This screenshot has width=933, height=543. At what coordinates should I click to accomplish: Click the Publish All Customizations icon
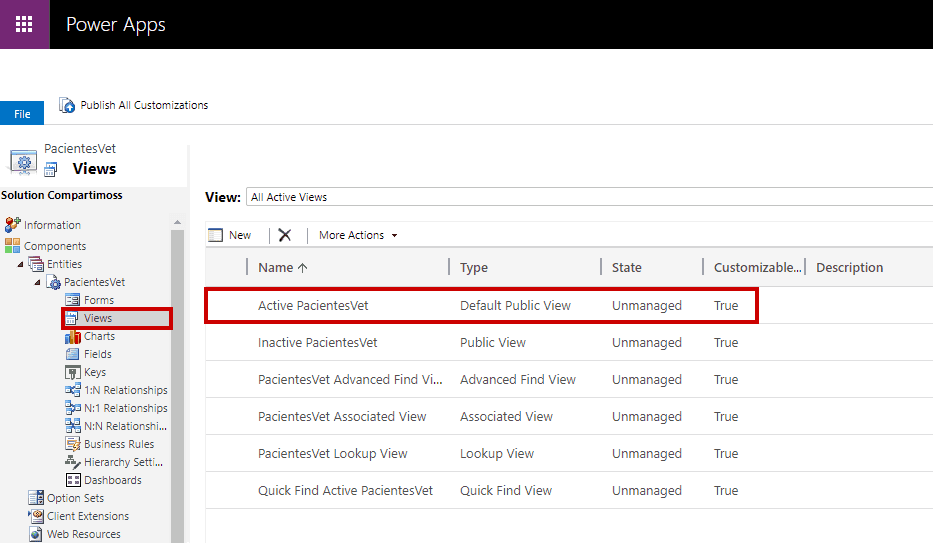pyautogui.click(x=67, y=105)
